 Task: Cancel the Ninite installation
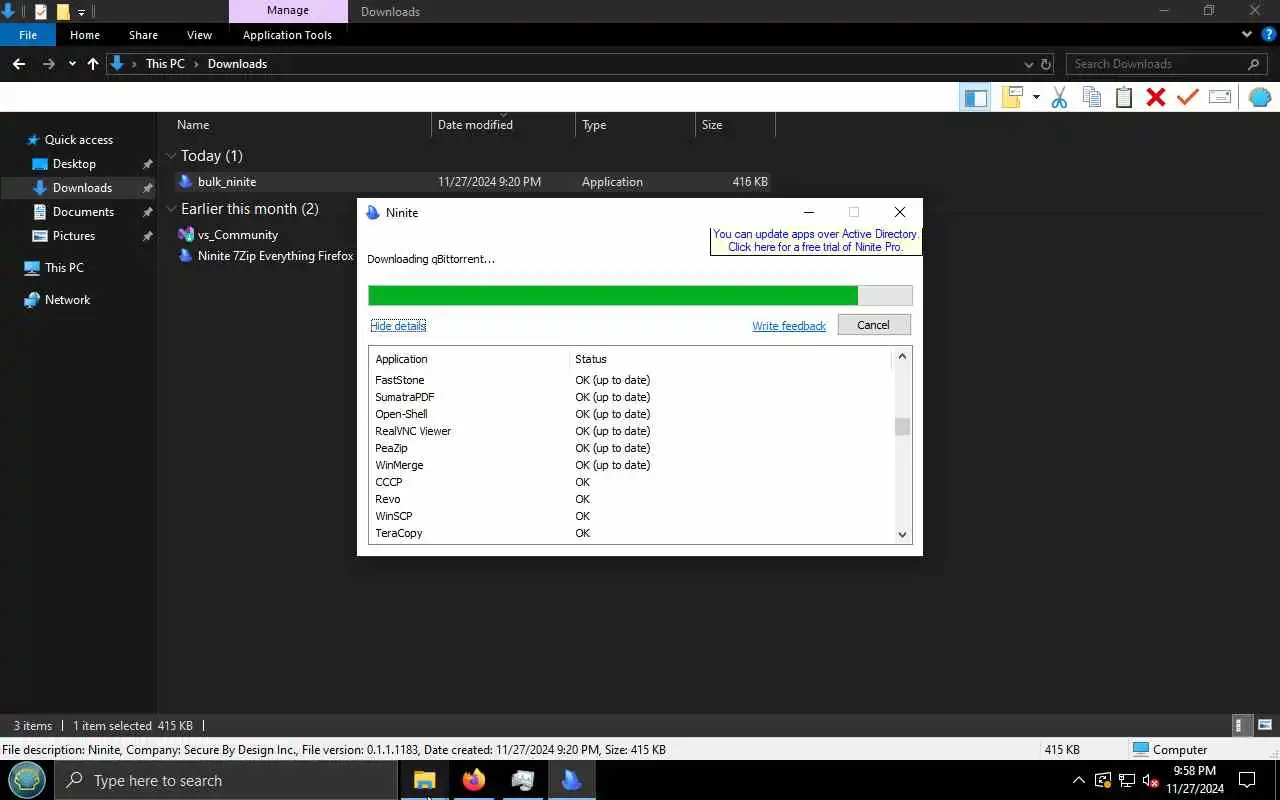873,325
